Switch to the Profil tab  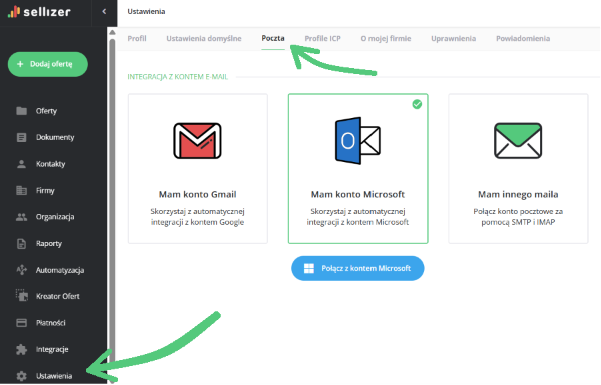pyautogui.click(x=137, y=38)
